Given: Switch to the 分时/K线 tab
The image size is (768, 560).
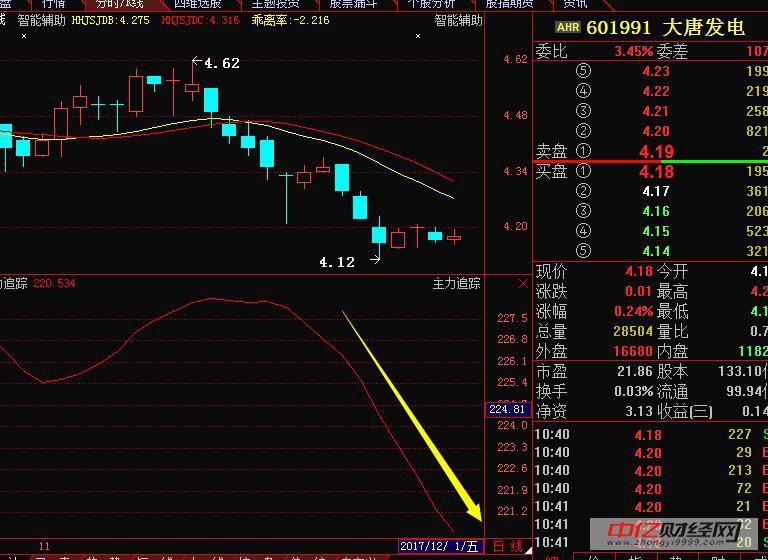Looking at the screenshot, I should click(120, 4).
